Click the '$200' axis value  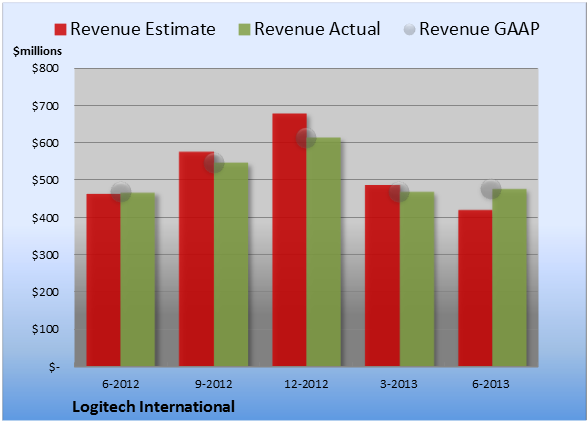point(45,292)
